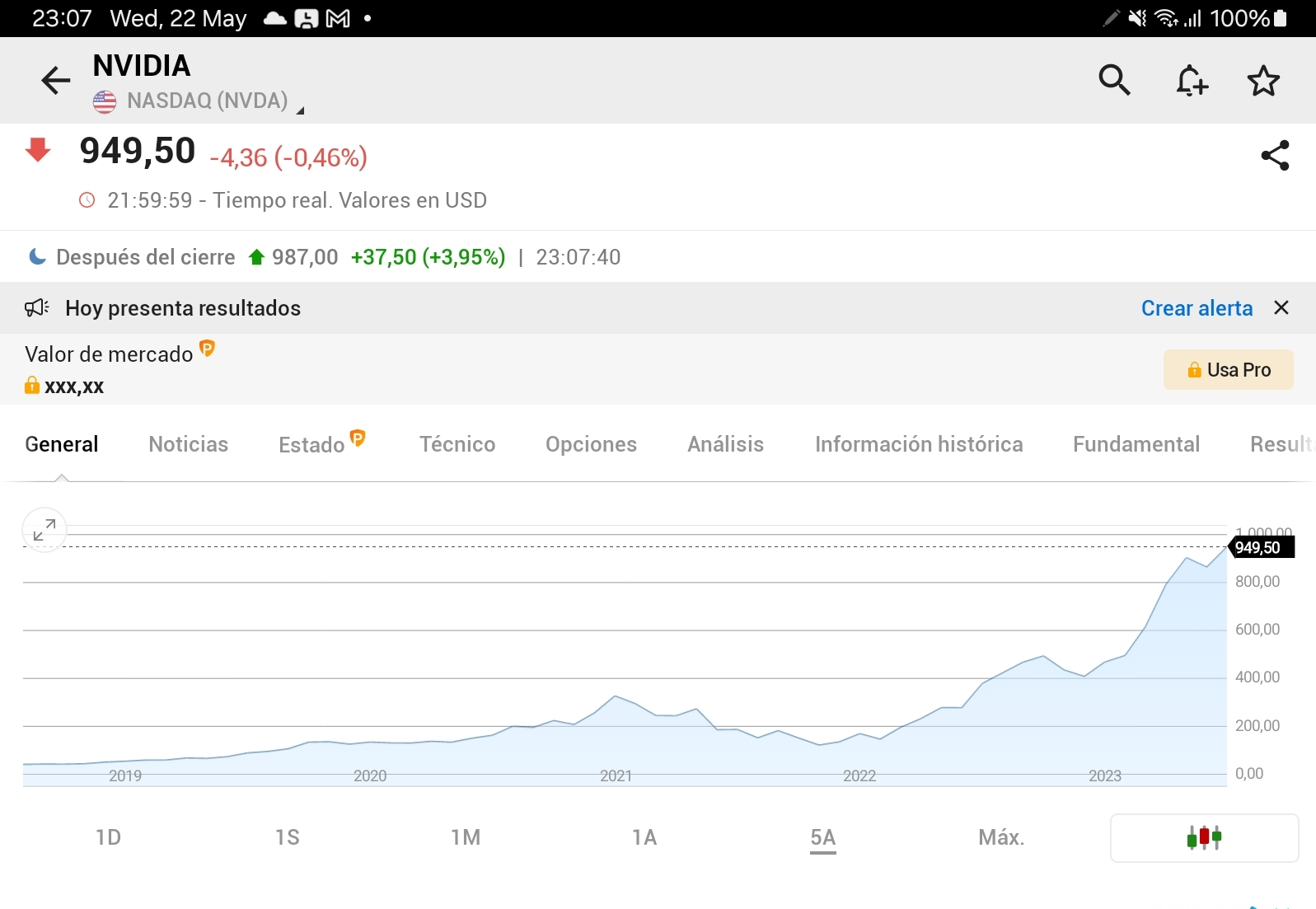Add a price alert via the bell icon
1316x909 pixels.
tap(1191, 80)
